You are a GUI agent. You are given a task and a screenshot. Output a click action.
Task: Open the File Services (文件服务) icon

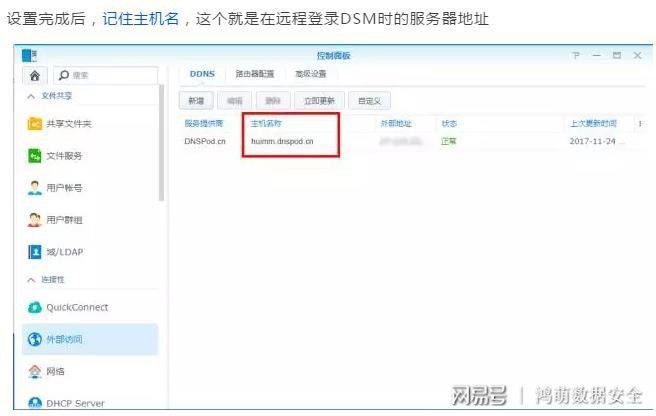click(x=34, y=156)
